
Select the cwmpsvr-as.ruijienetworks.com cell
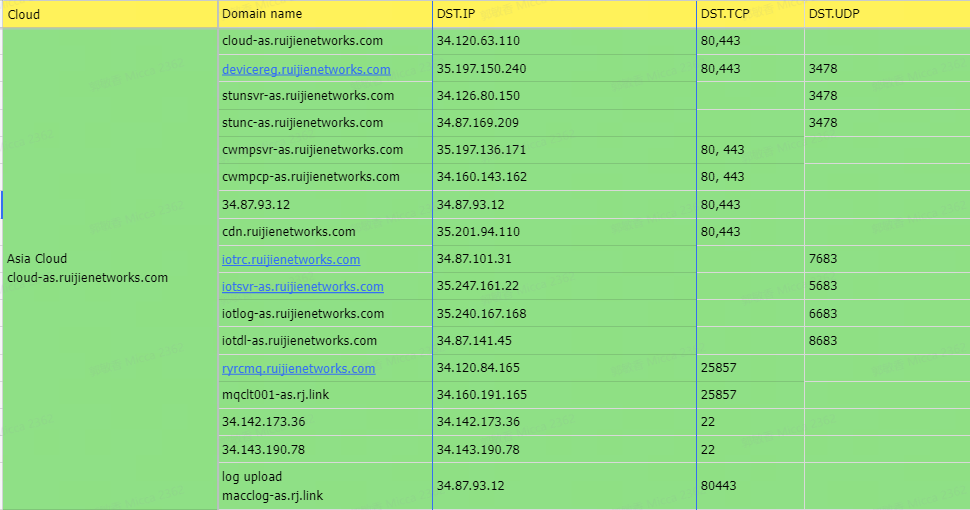[325, 150]
